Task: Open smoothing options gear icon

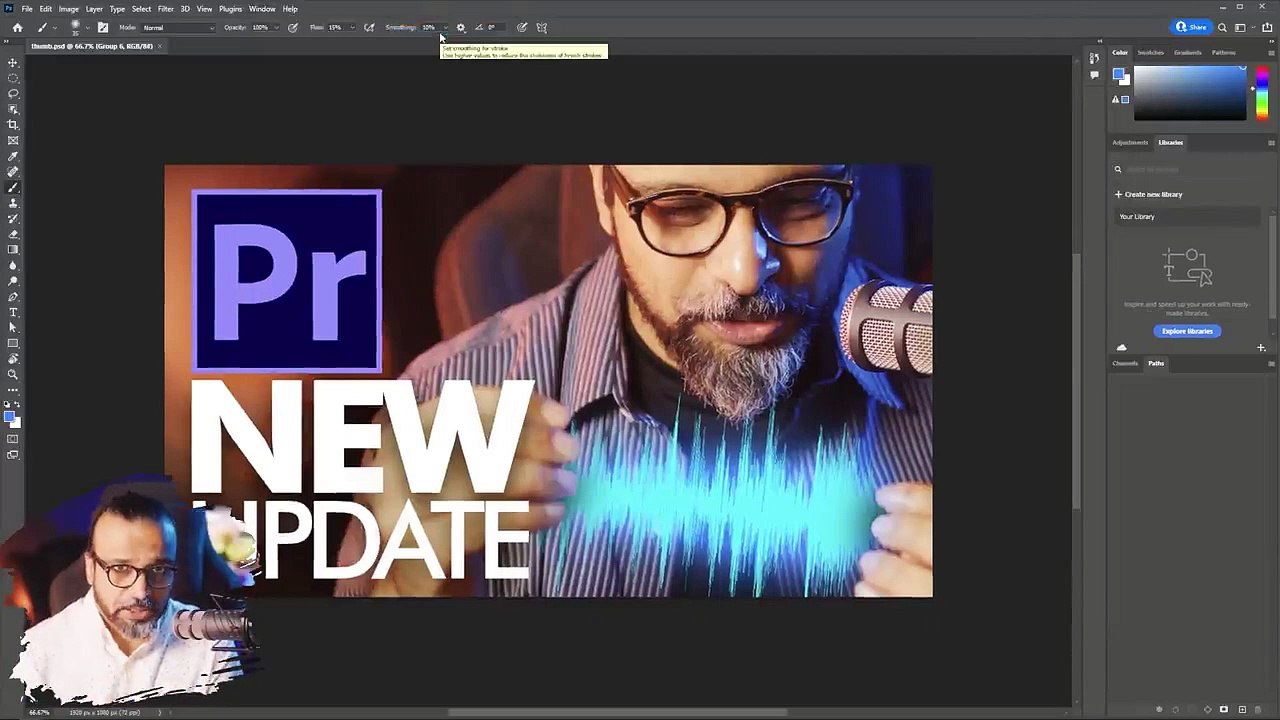Action: pos(460,27)
